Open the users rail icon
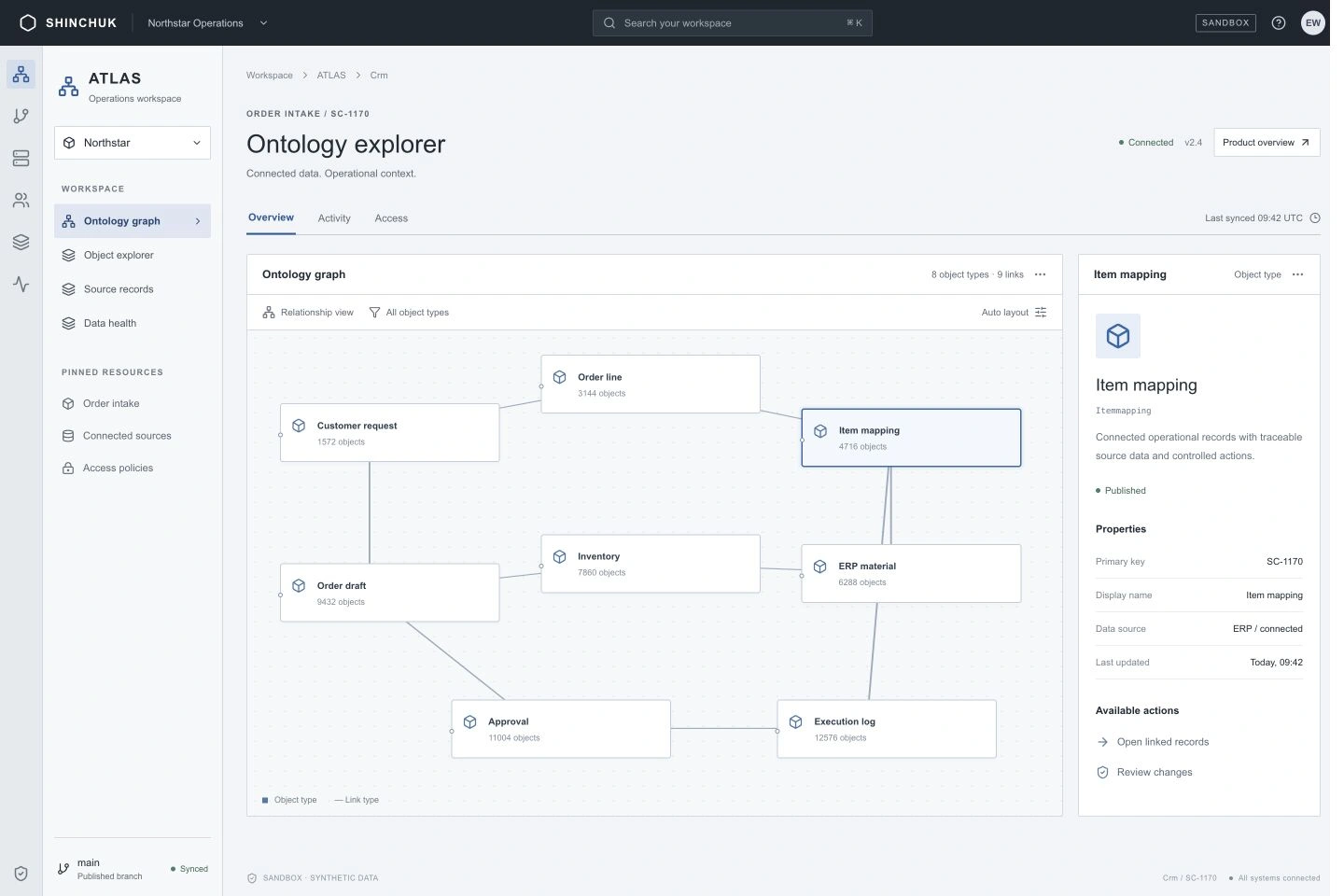Image resolution: width=1344 pixels, height=896 pixels. click(x=21, y=200)
